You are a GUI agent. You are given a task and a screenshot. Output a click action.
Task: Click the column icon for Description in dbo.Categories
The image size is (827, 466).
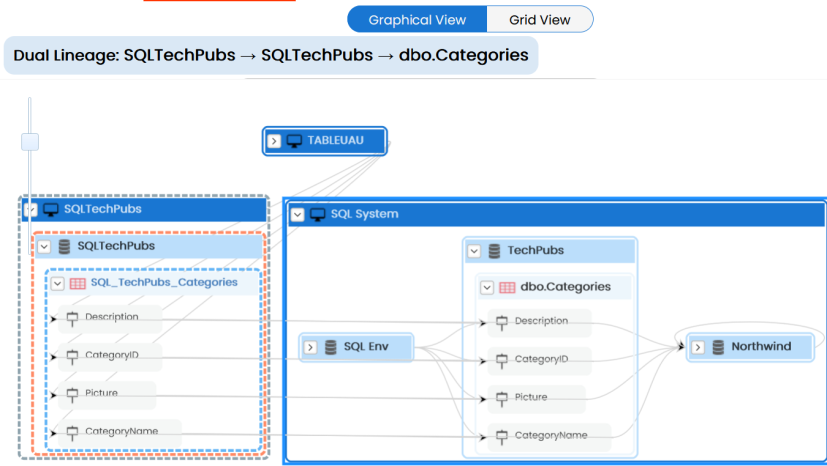pos(502,322)
